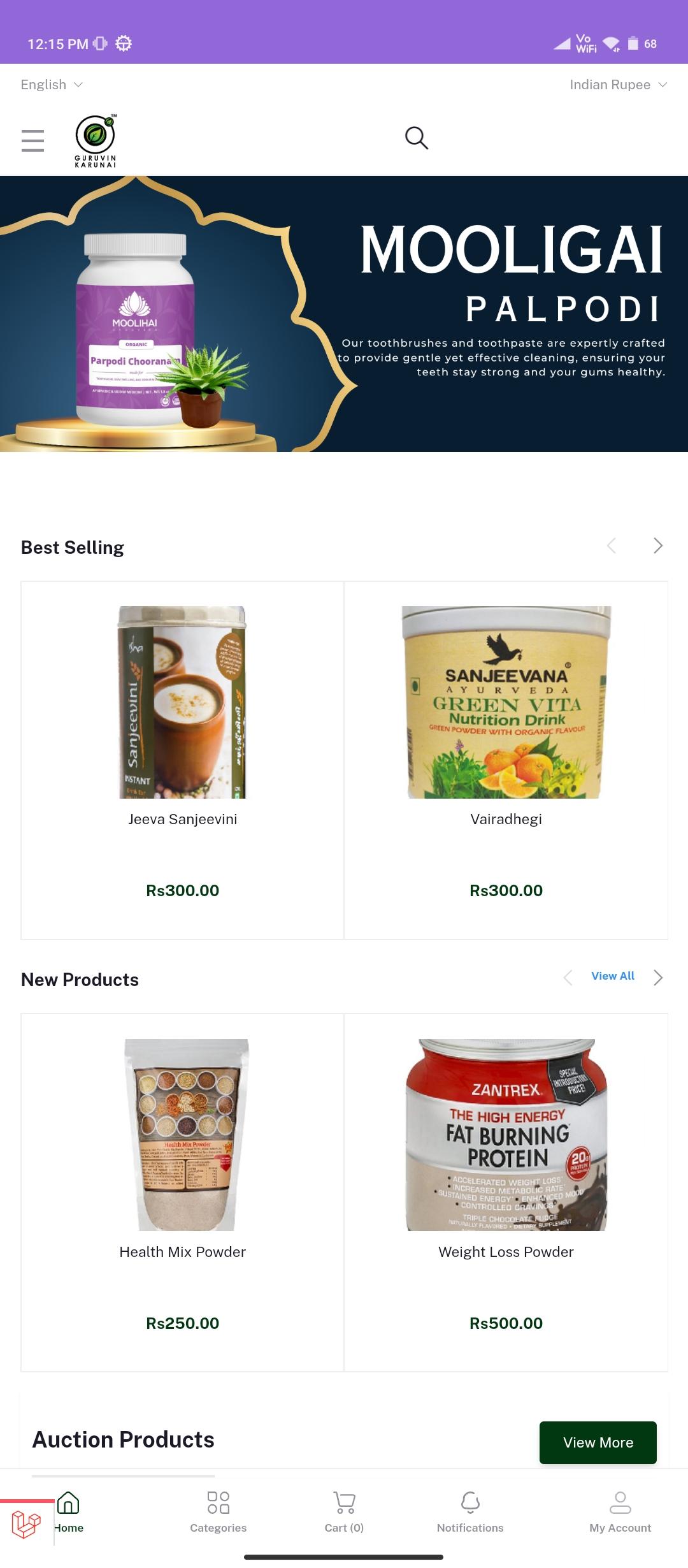Show previous New Products arrow
The height and width of the screenshot is (1568, 688).
tap(568, 977)
